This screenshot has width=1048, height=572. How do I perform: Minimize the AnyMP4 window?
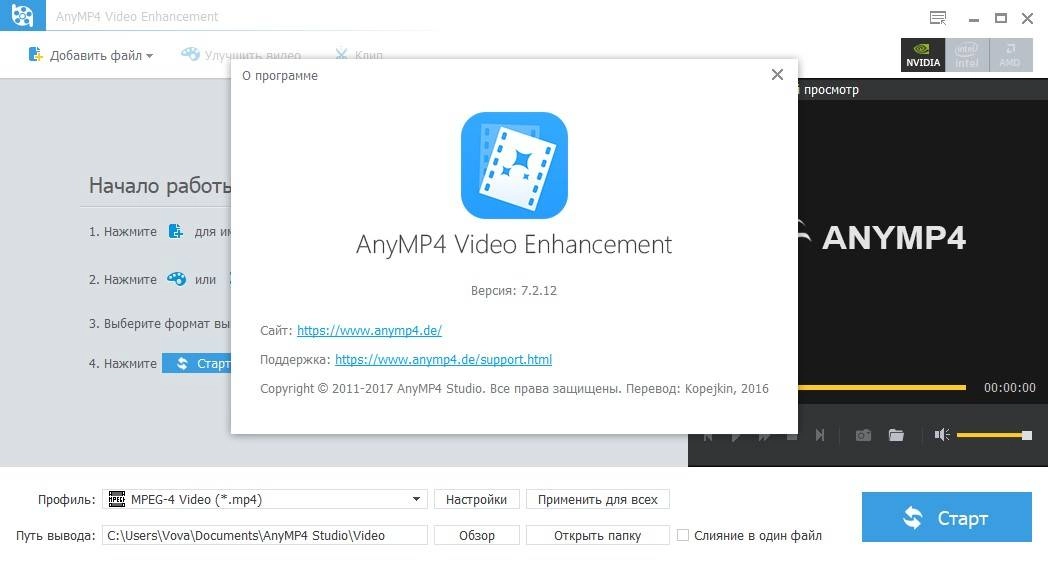tap(974, 19)
